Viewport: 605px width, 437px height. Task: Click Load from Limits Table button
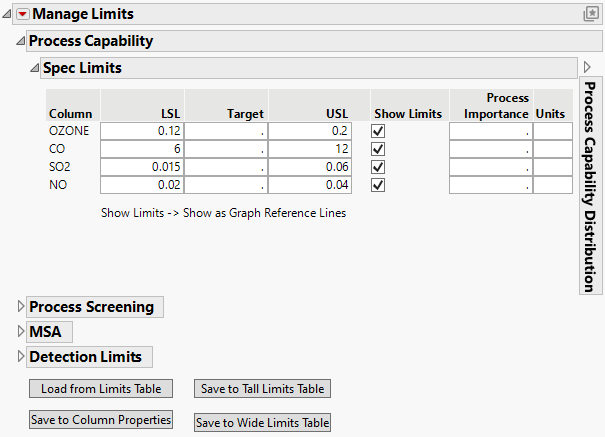(100, 388)
